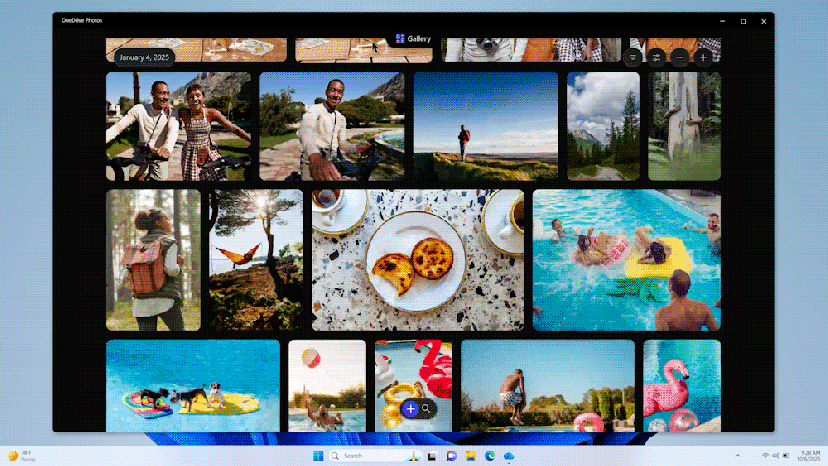Click the Windows Start button on taskbar
828x466 pixels.
tap(318, 456)
